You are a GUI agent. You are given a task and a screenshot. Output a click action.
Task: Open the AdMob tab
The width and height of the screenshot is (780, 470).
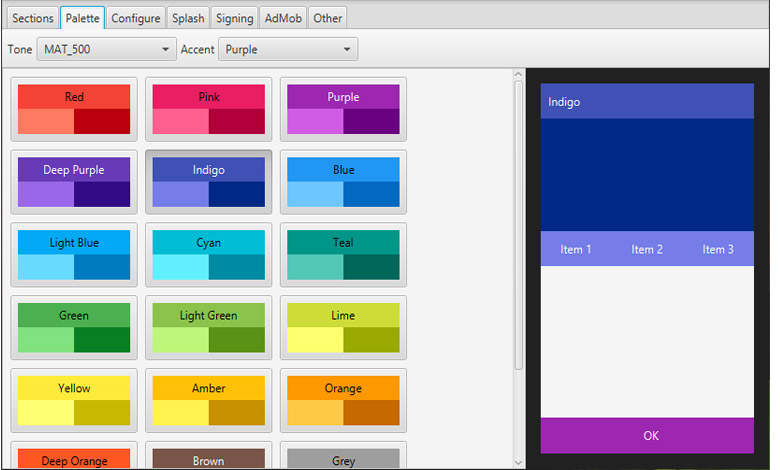283,18
